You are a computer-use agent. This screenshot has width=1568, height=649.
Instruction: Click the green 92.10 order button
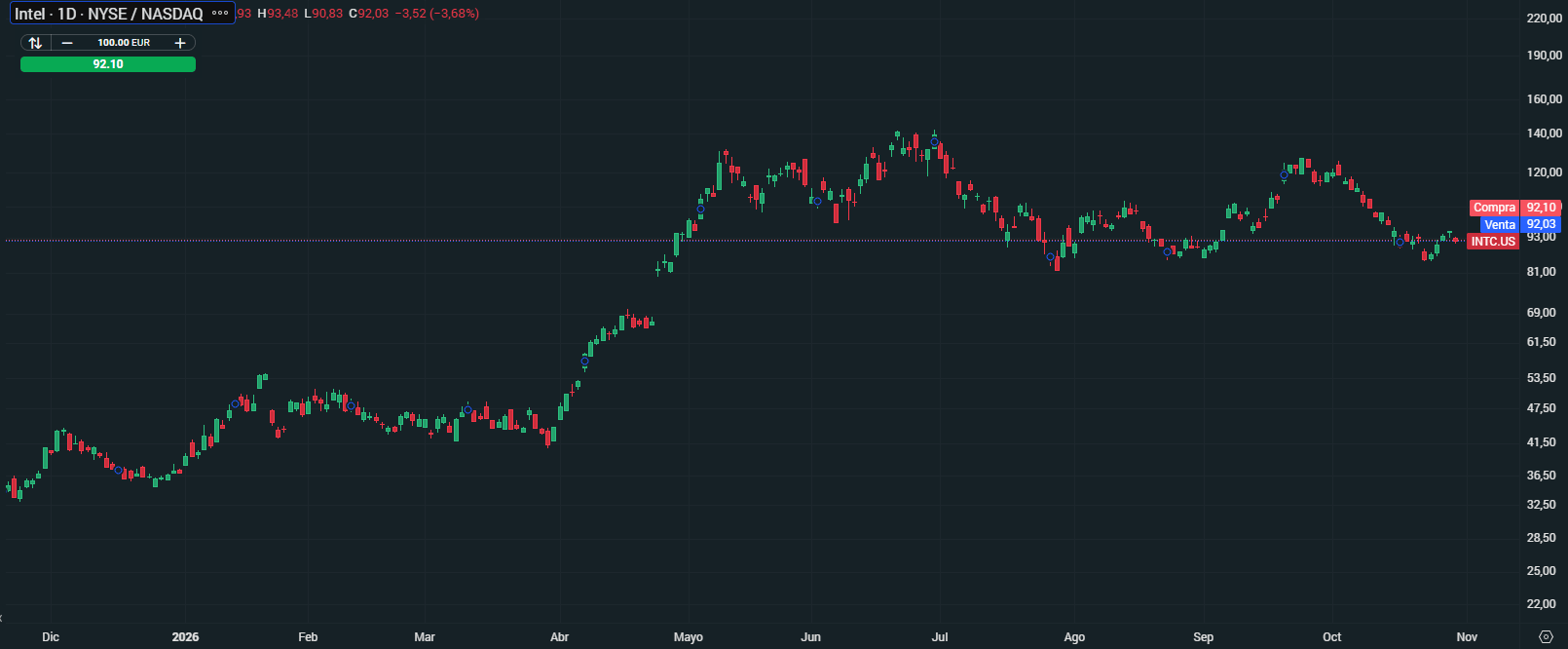pos(108,64)
